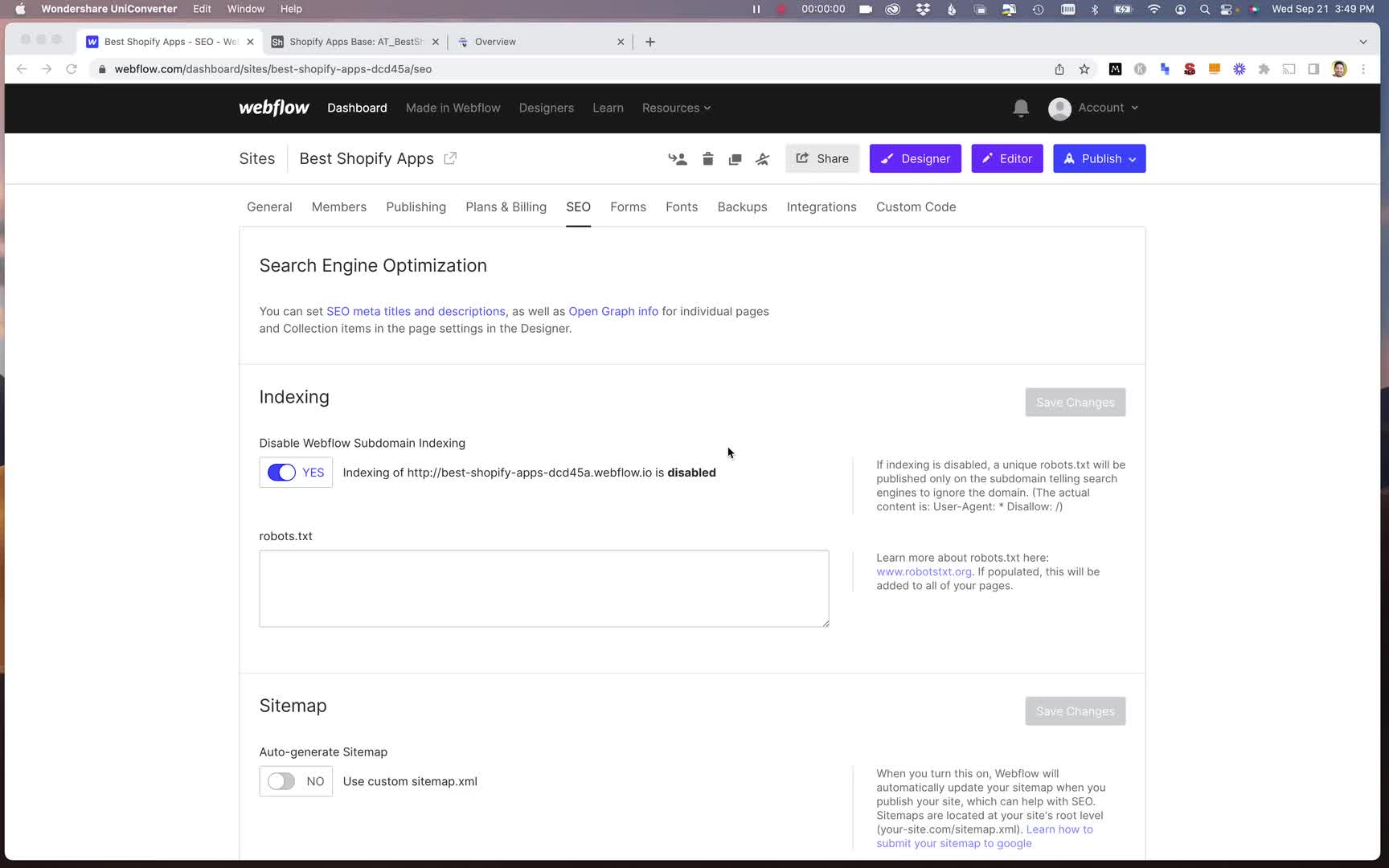This screenshot has width=1389, height=868.
Task: Open Made in Webflow nav link
Action: [x=453, y=108]
